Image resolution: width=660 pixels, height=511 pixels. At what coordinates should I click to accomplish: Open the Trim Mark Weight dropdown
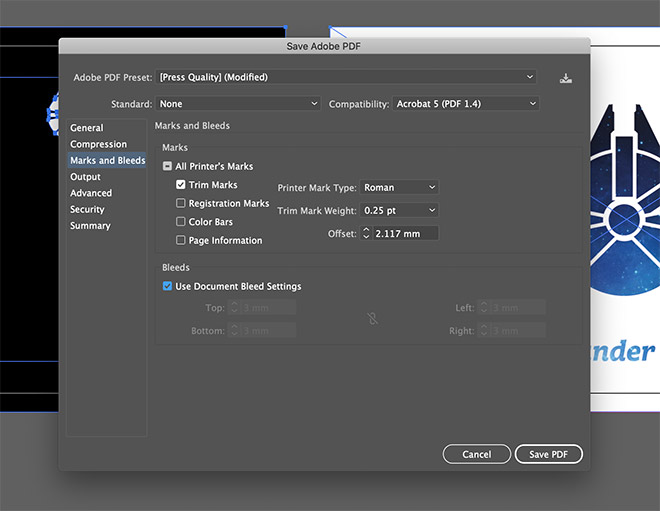pyautogui.click(x=399, y=210)
